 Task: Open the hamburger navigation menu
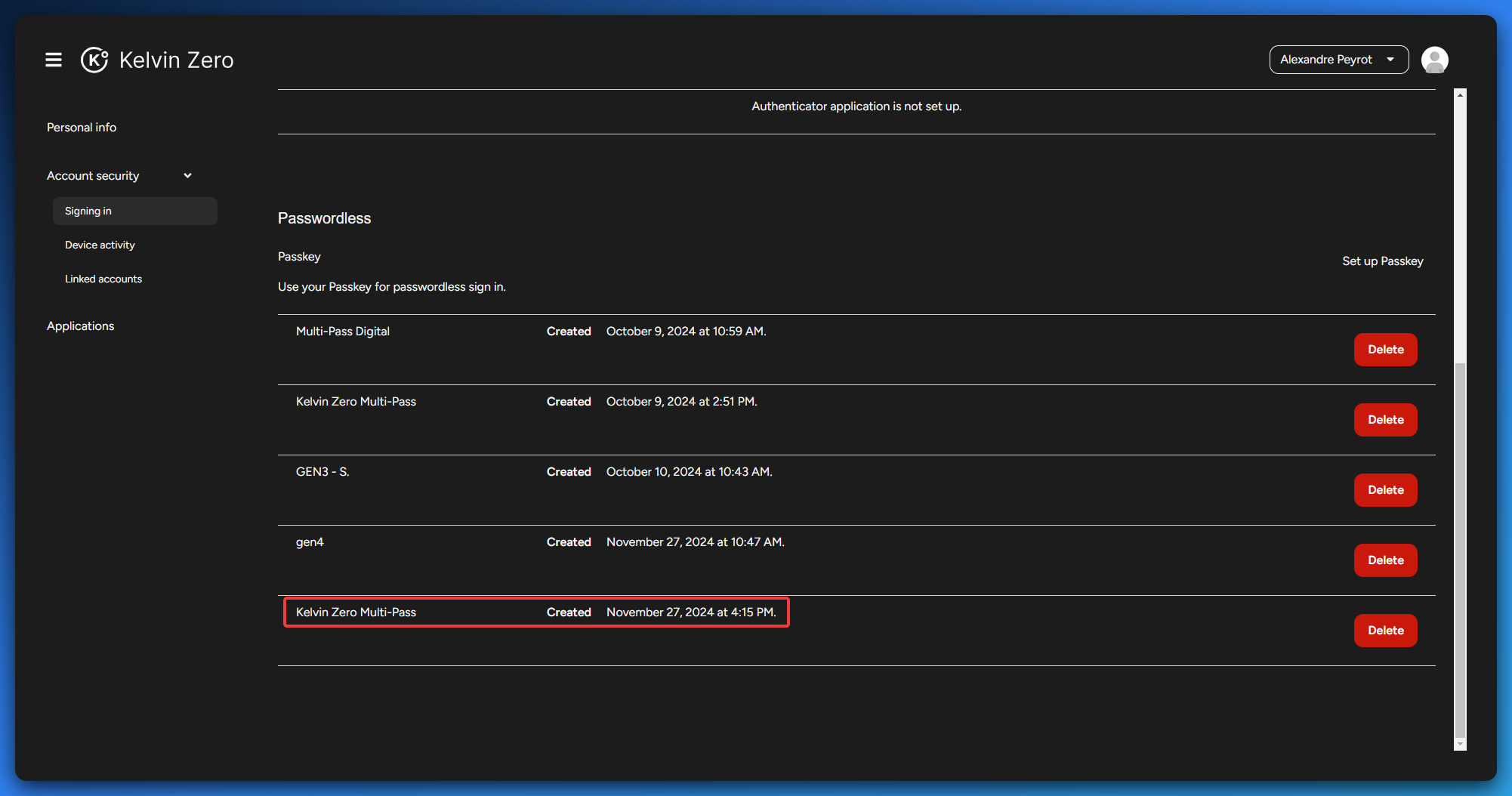point(54,60)
